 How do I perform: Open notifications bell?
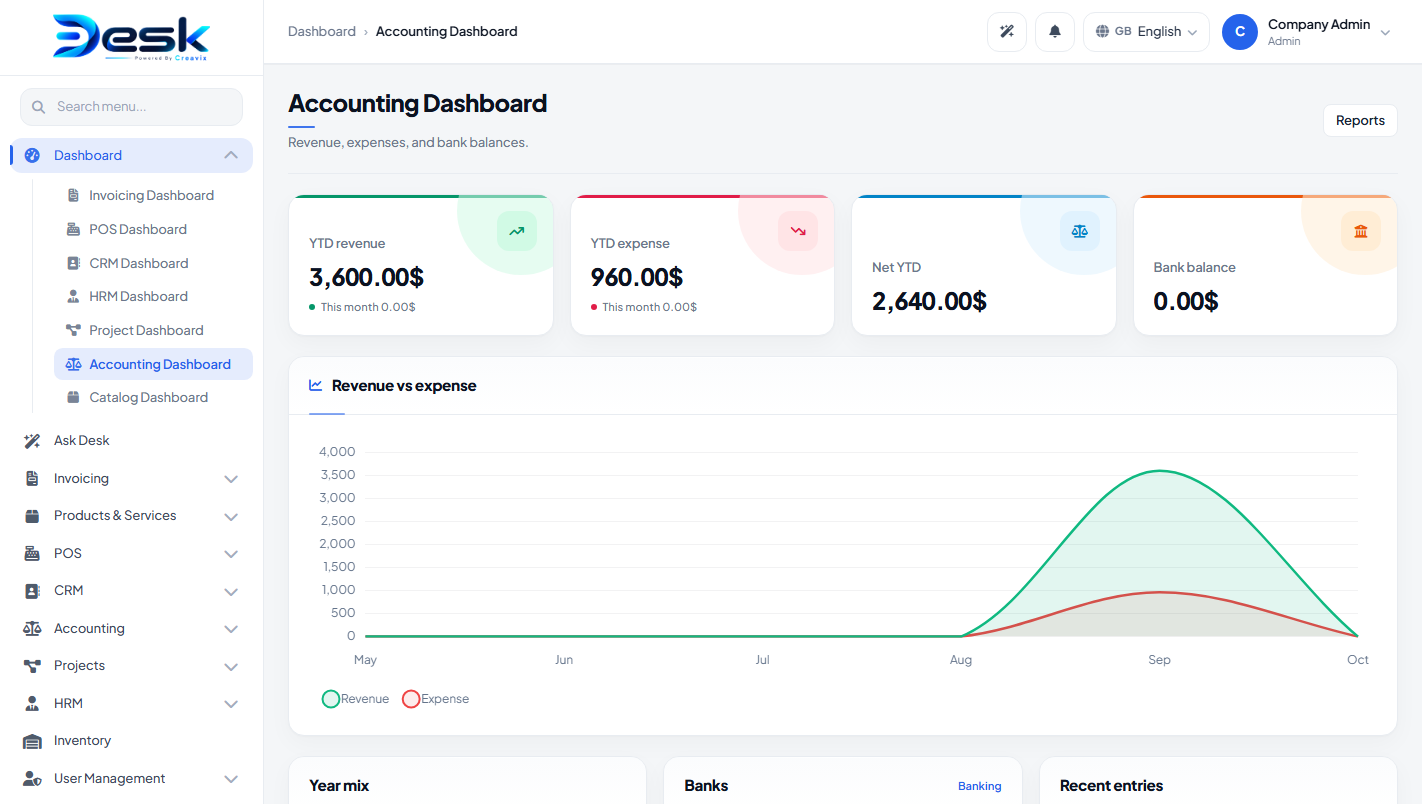click(x=1055, y=32)
